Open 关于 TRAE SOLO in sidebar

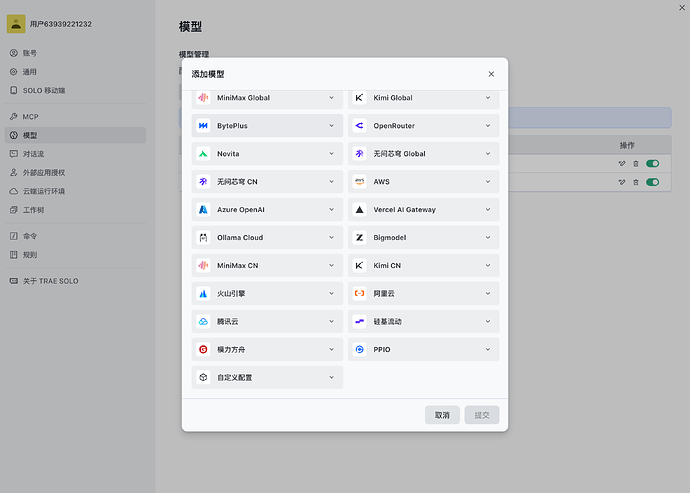pos(75,281)
